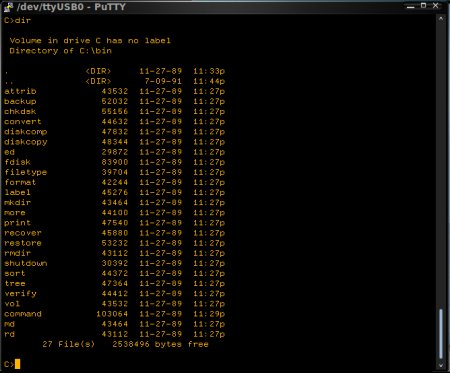450x373 pixels.
Task: Close the /dev/ttyUSB0 PuTTY session
Action: pyautogui.click(x=435, y=5)
